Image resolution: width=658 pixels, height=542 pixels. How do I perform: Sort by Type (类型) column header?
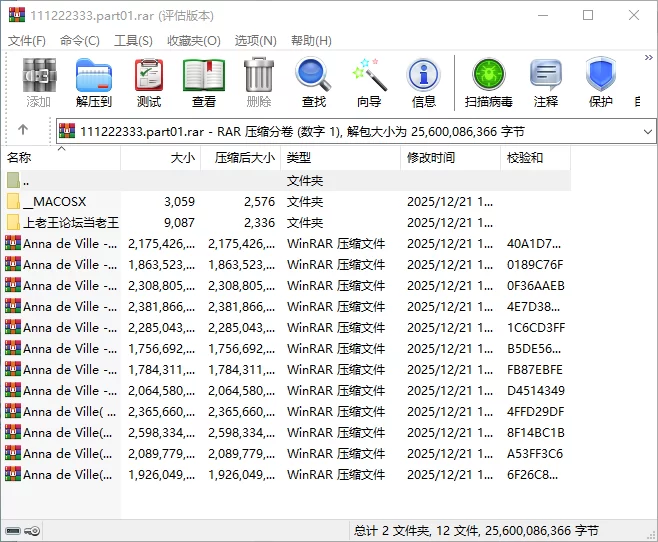340,158
